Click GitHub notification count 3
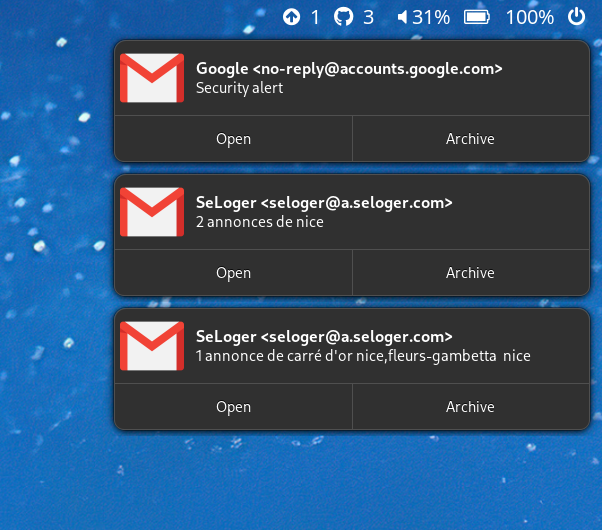The height and width of the screenshot is (530, 602). (x=369, y=17)
